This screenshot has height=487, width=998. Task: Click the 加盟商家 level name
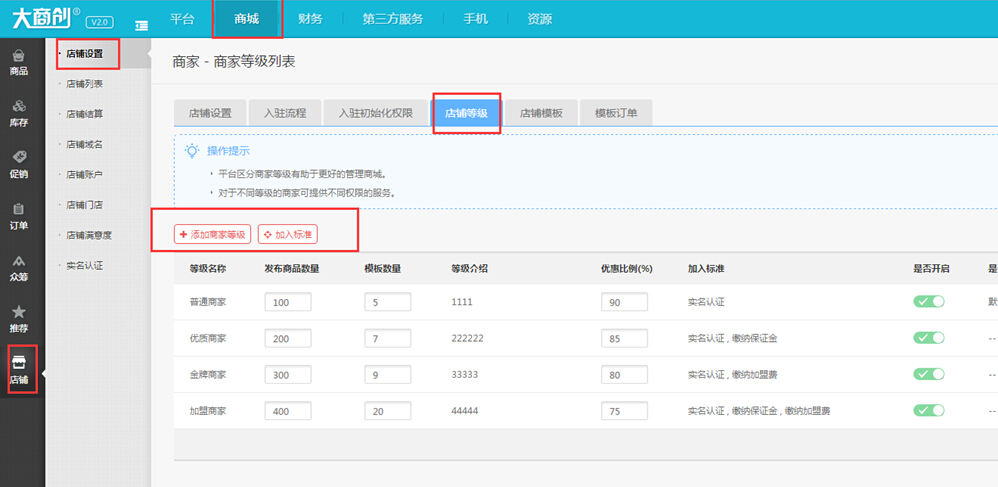(207, 411)
